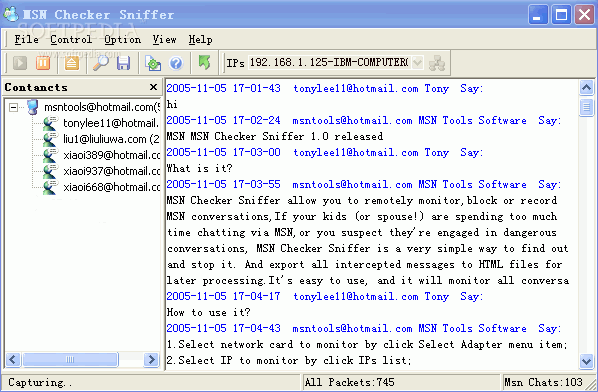Click the floppy disk save icon
Image resolution: width=598 pixels, height=392 pixels.
[123, 63]
